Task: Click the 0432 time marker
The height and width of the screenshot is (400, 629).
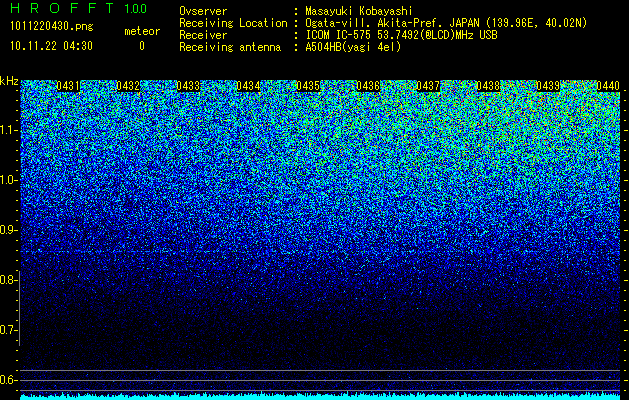Action: (128, 86)
